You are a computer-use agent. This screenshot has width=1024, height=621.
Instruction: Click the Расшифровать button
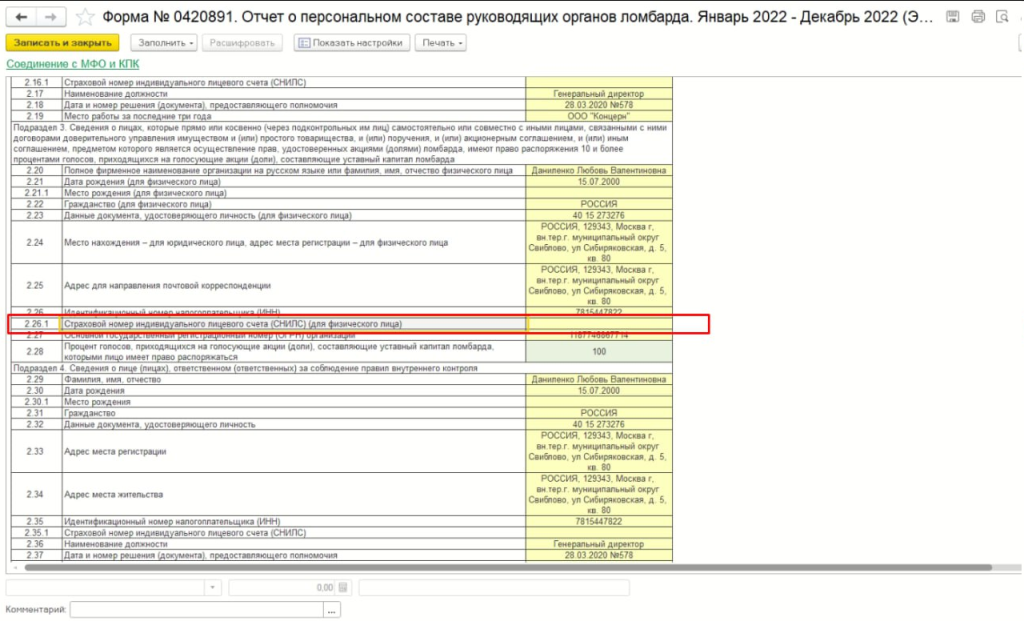243,43
